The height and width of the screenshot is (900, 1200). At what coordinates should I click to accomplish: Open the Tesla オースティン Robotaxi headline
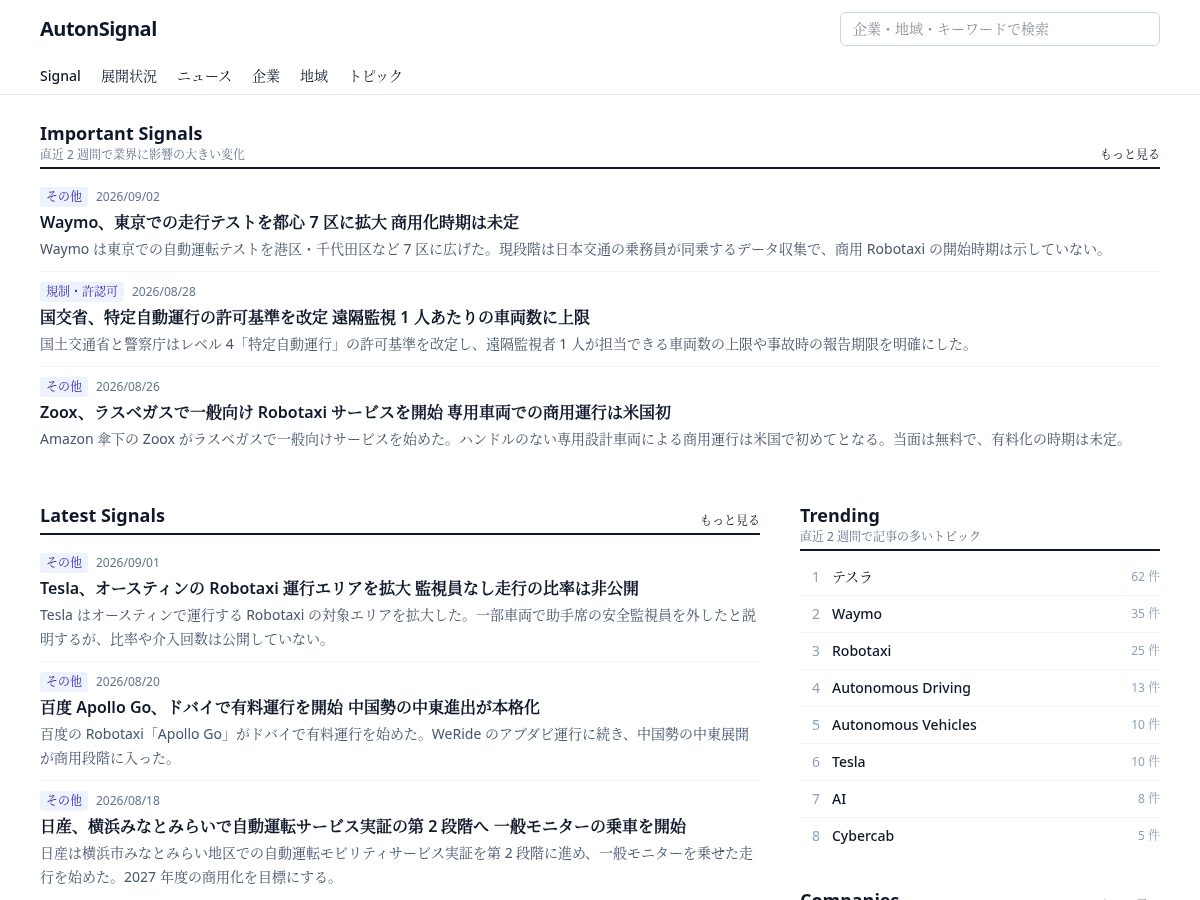[x=339, y=588]
